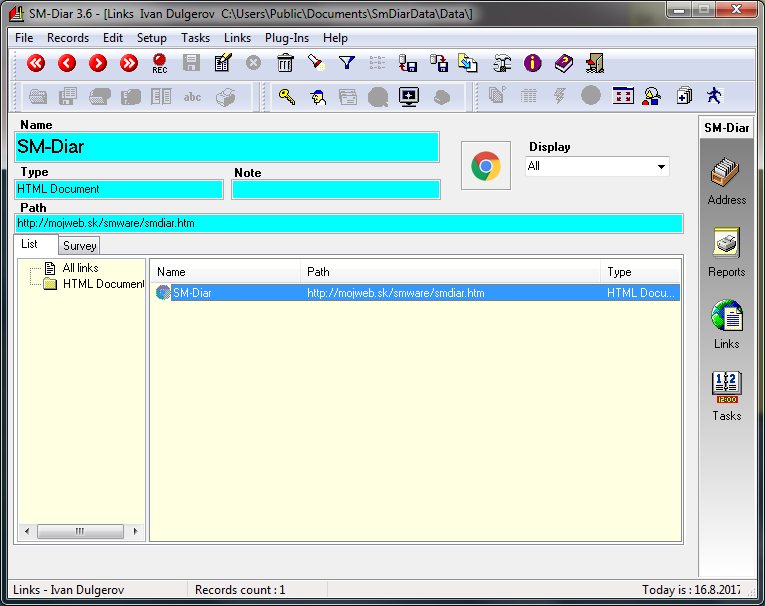The image size is (765, 606).
Task: Open search with flashlight icon
Action: click(316, 63)
